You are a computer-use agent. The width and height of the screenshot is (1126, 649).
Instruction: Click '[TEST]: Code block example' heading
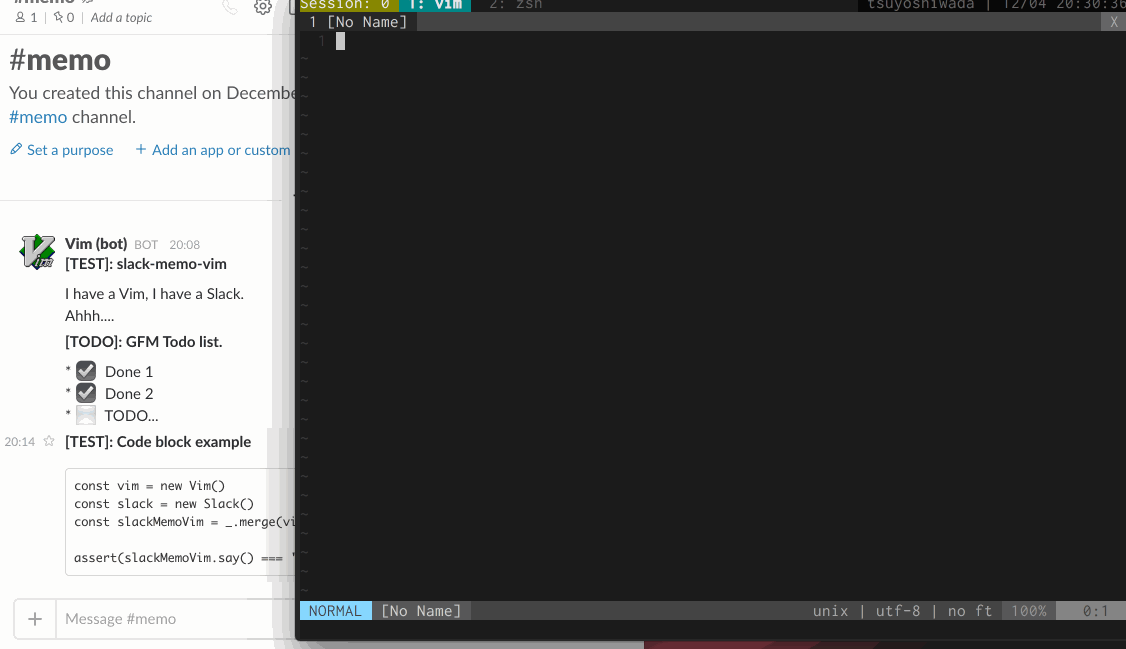click(158, 442)
